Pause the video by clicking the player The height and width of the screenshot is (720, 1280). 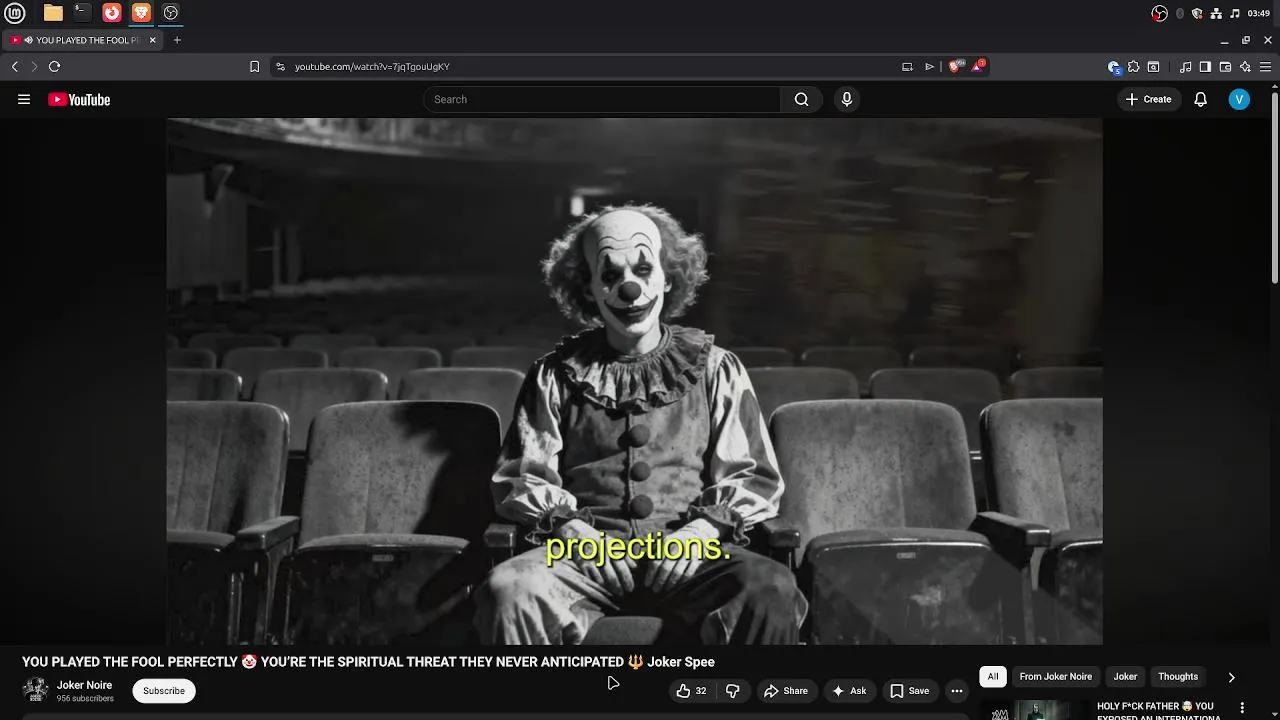tap(634, 381)
